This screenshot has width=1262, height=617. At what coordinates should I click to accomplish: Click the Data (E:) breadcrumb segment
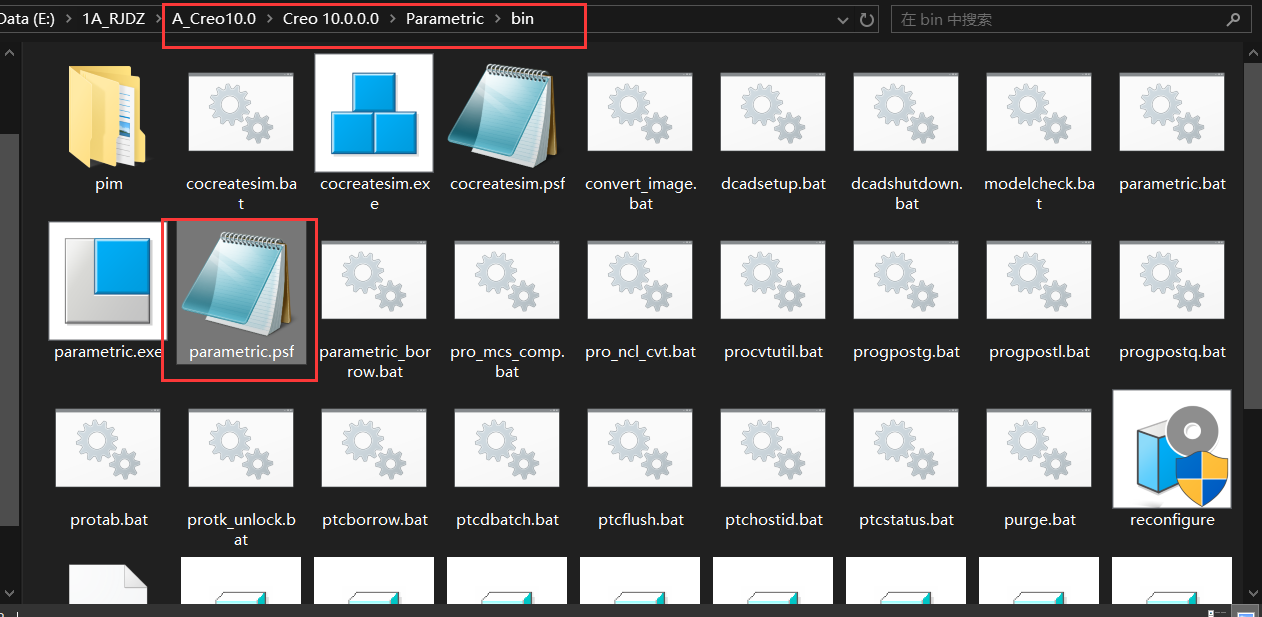click(26, 19)
